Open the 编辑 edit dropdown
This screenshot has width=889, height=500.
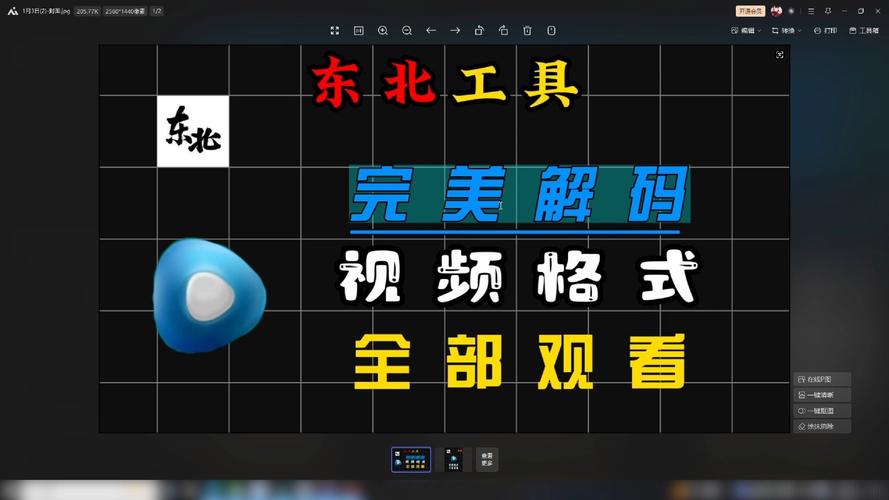(746, 31)
